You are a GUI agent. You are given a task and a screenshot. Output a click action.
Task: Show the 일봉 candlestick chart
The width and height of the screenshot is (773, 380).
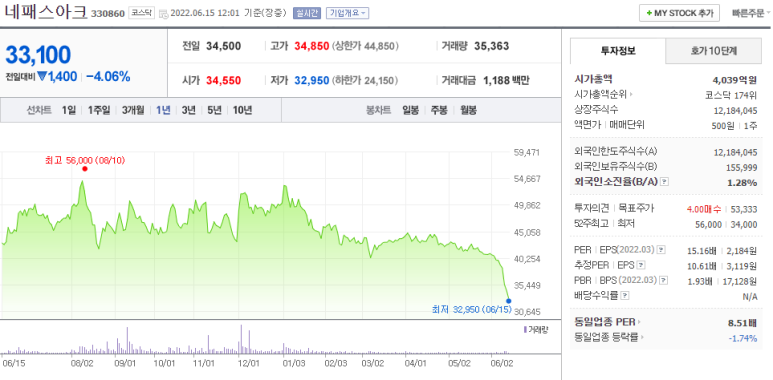point(410,110)
